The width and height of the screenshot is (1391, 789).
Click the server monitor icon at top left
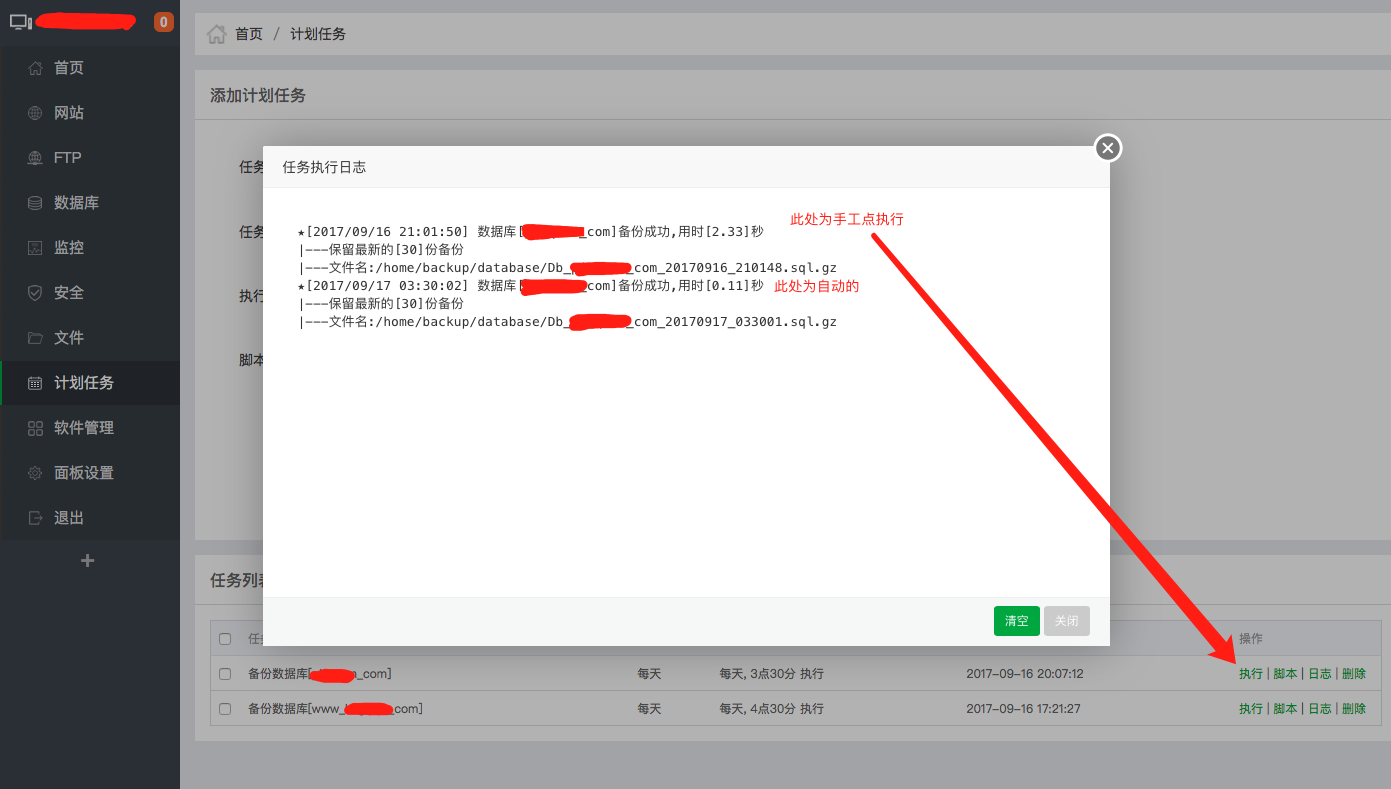pyautogui.click(x=21, y=21)
